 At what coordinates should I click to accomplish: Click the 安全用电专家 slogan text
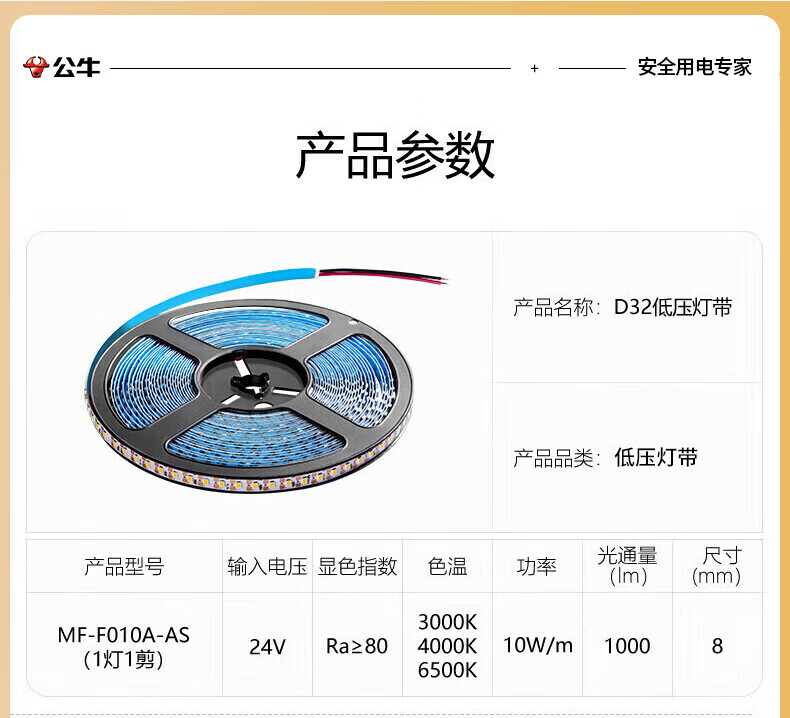tap(694, 67)
